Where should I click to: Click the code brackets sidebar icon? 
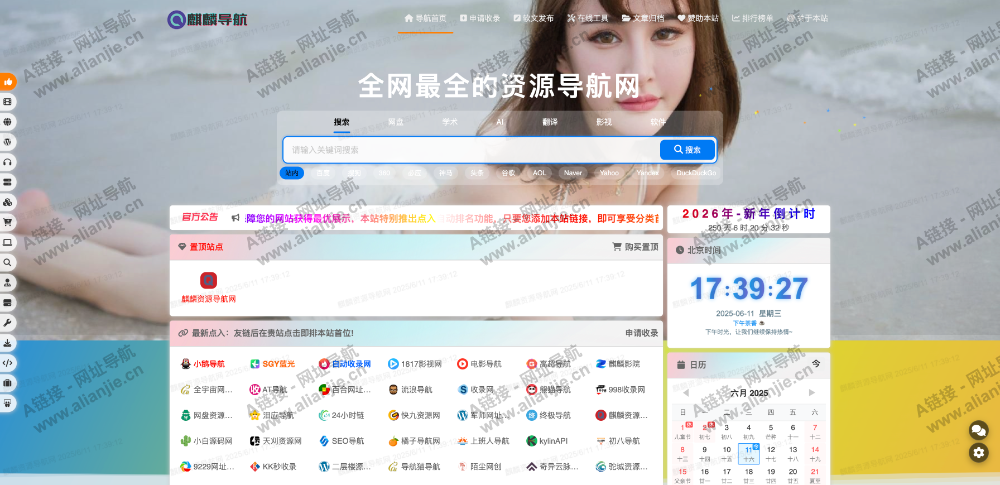(8, 362)
